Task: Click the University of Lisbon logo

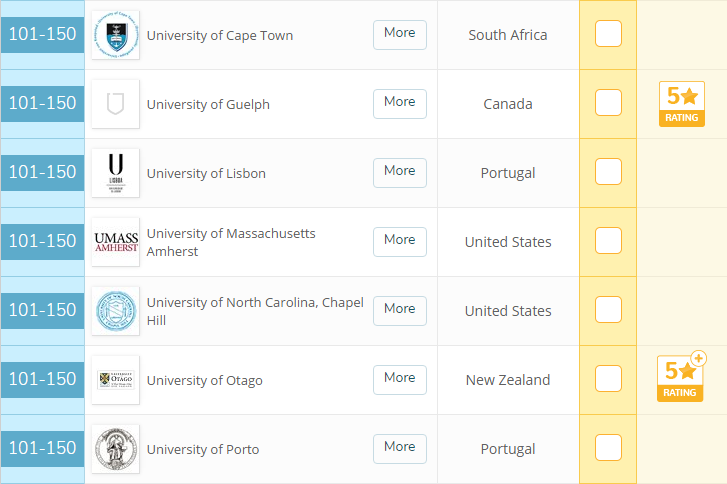Action: (x=115, y=173)
